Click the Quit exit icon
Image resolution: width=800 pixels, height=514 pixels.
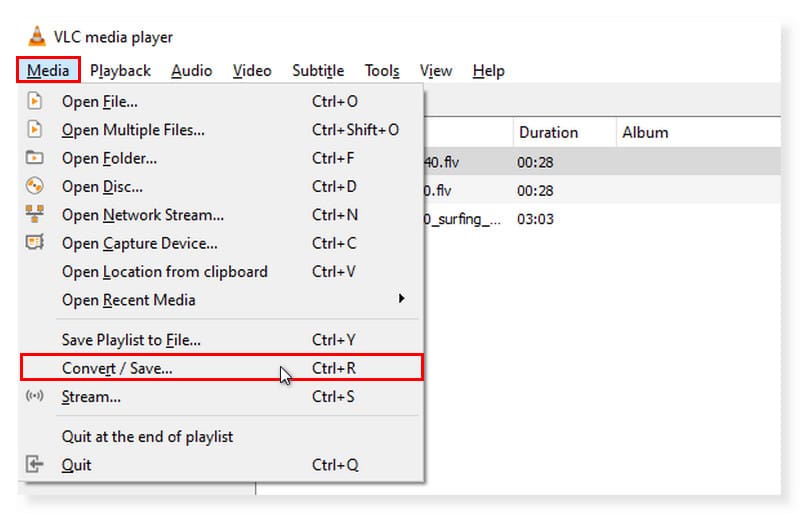35,465
